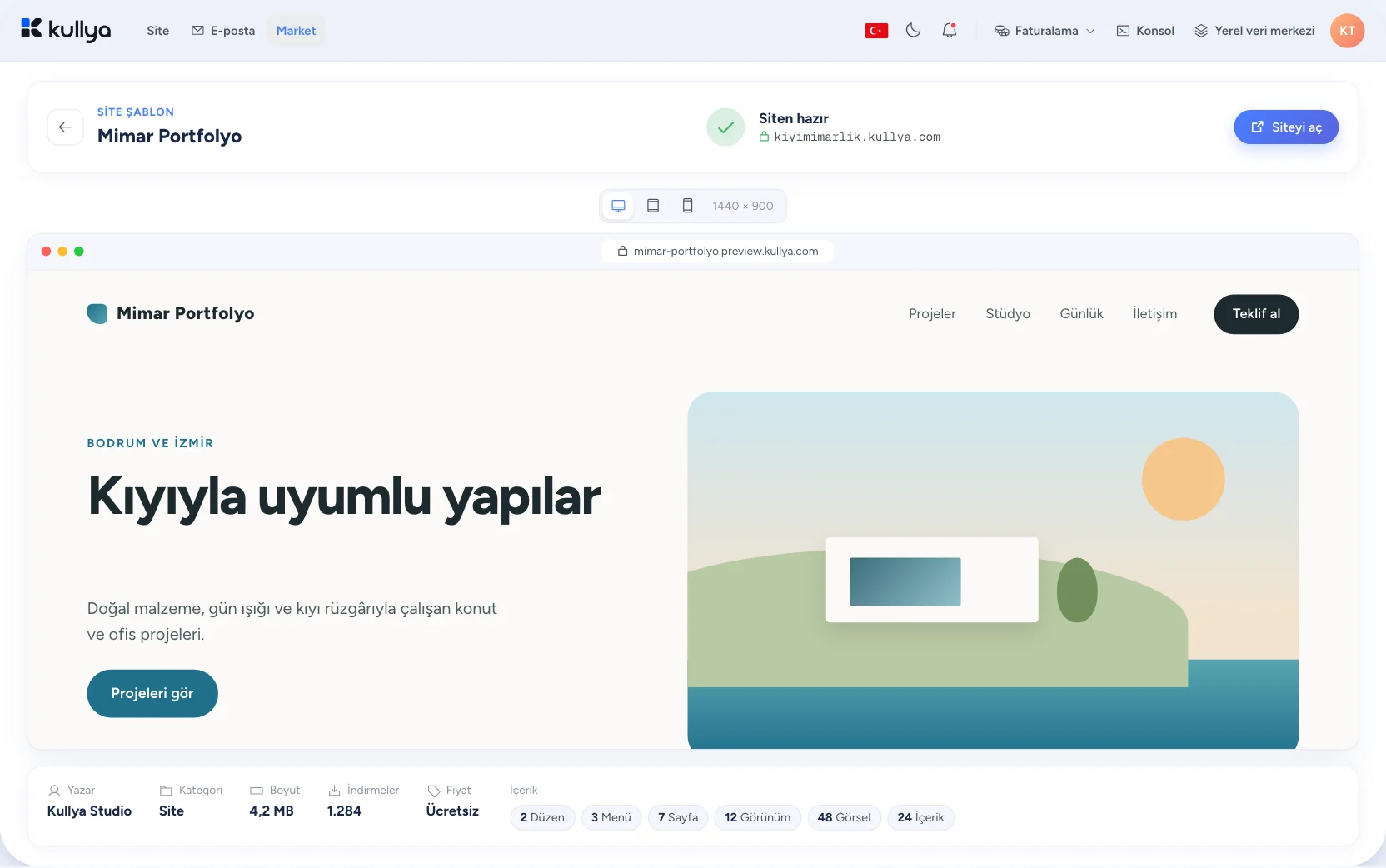The image size is (1386, 868).
Task: Switch to desktop preview mode
Action: (x=618, y=206)
